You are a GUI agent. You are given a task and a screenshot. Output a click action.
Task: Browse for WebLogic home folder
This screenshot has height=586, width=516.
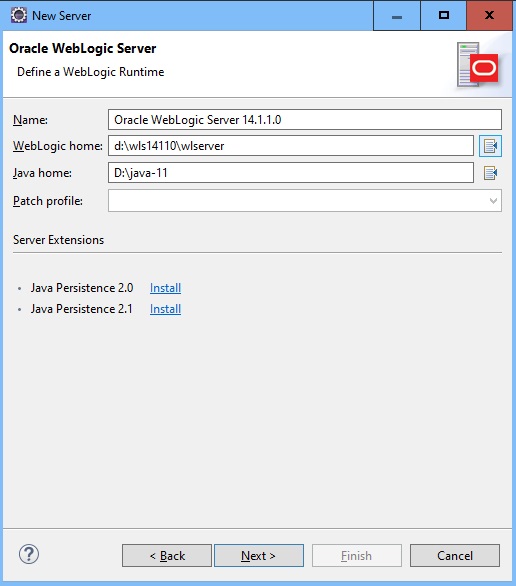point(490,146)
